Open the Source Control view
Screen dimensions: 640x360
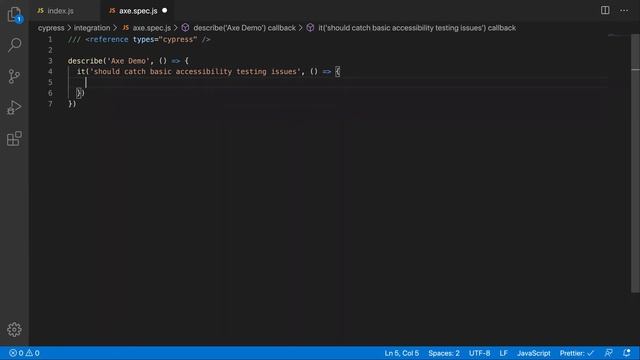coord(14,76)
